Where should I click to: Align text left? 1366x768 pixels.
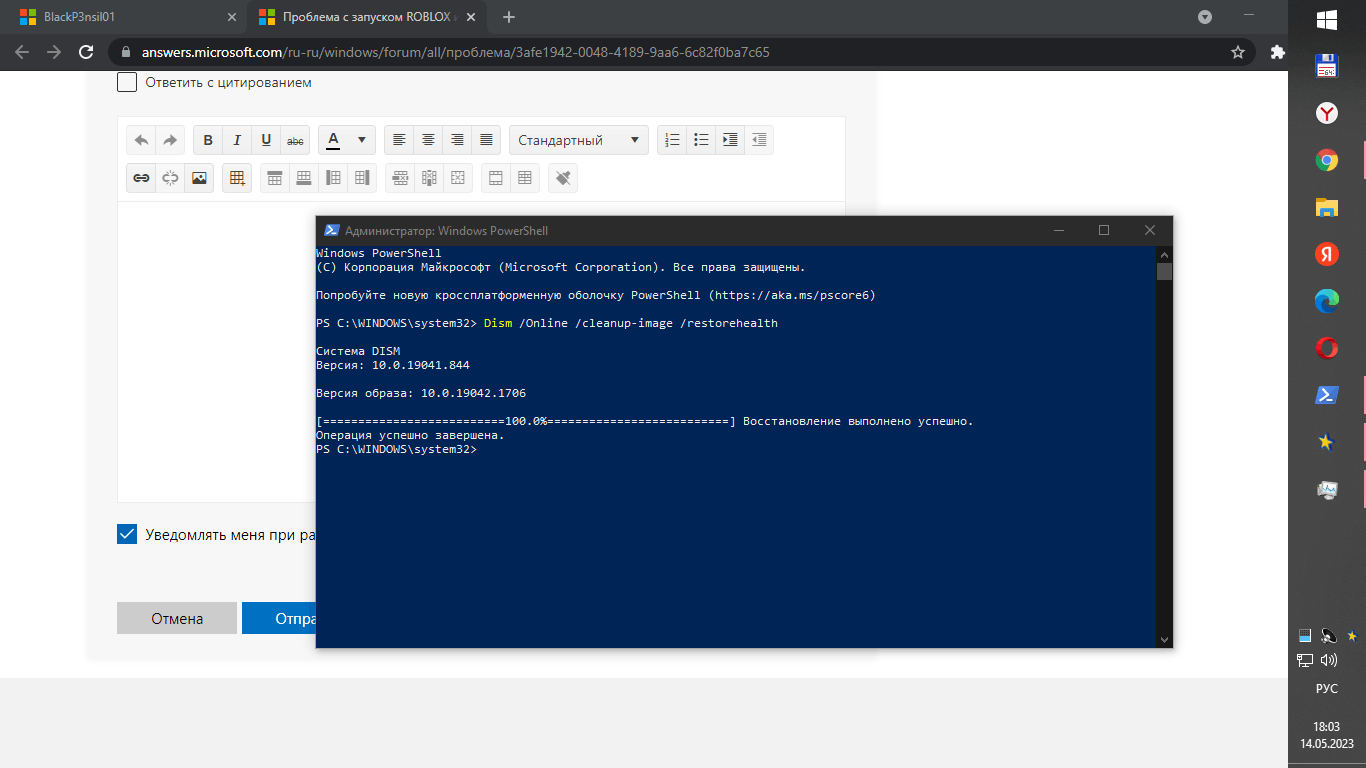click(399, 140)
